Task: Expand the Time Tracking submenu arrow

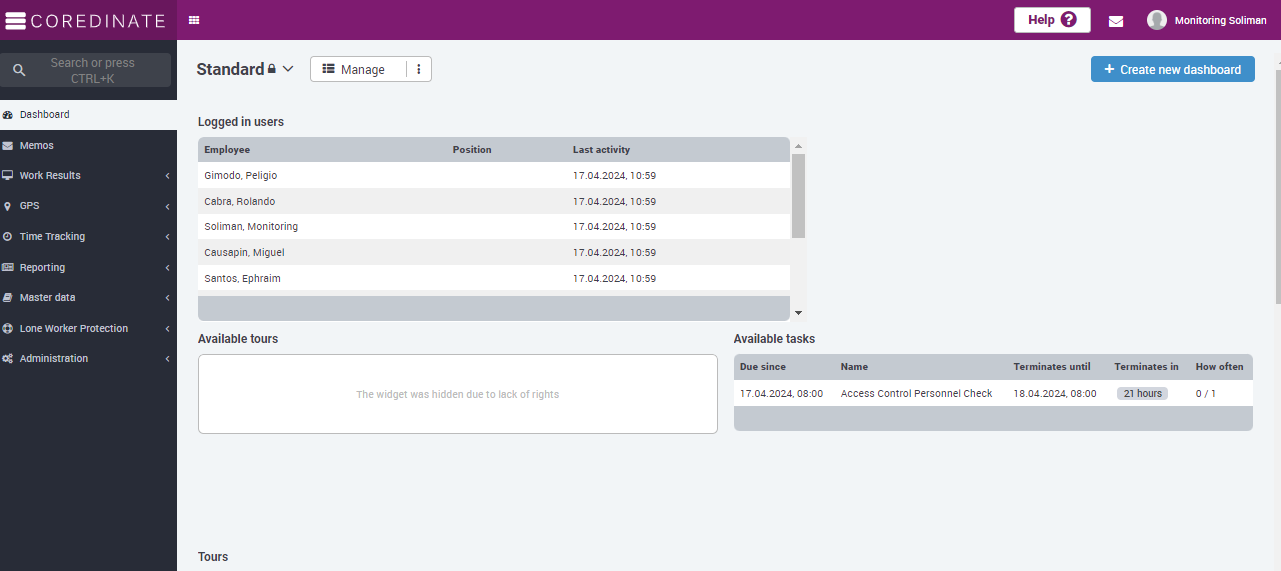Action: [x=167, y=237]
